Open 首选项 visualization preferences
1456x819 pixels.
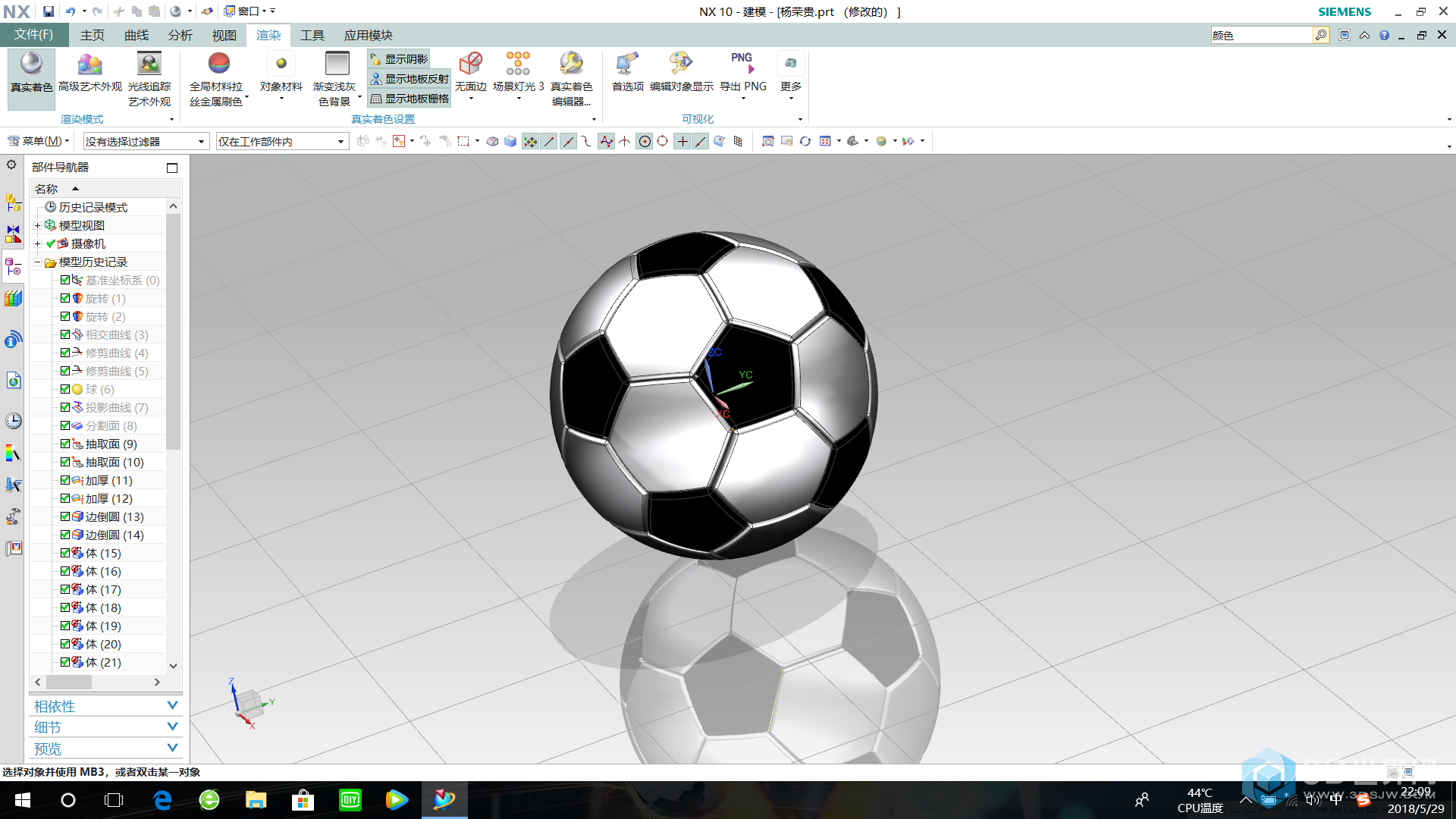[627, 74]
